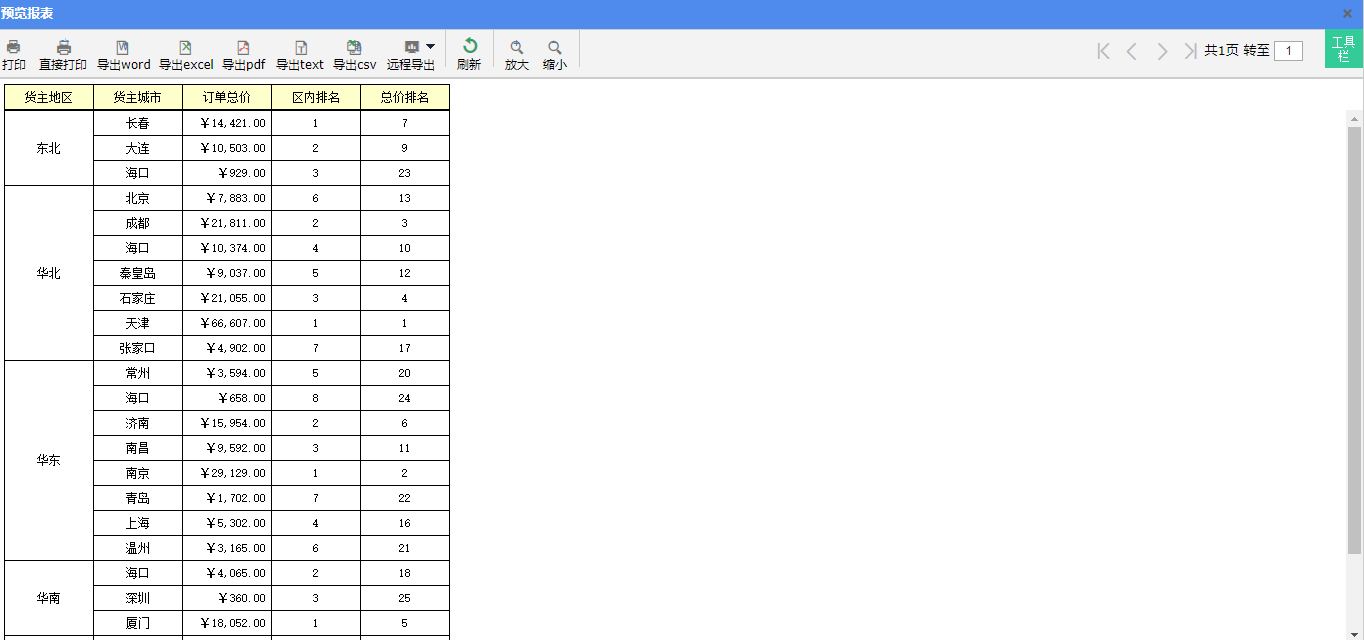The width and height of the screenshot is (1364, 640).
Task: Click the 东北 region cell
Action: pos(49,148)
